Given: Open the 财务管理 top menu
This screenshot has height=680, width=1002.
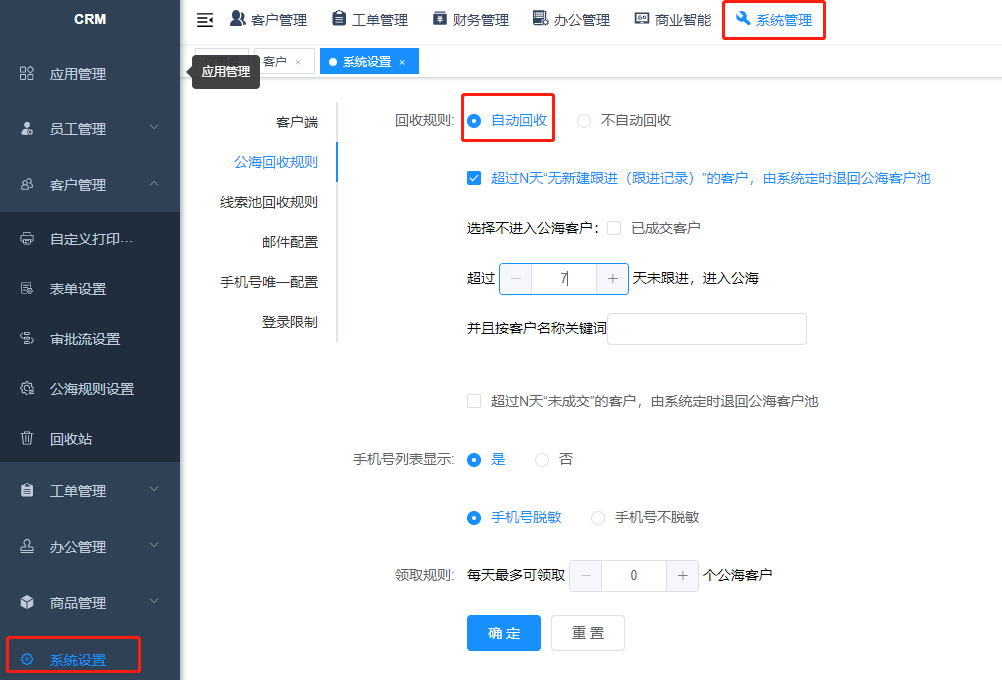Looking at the screenshot, I should (470, 20).
